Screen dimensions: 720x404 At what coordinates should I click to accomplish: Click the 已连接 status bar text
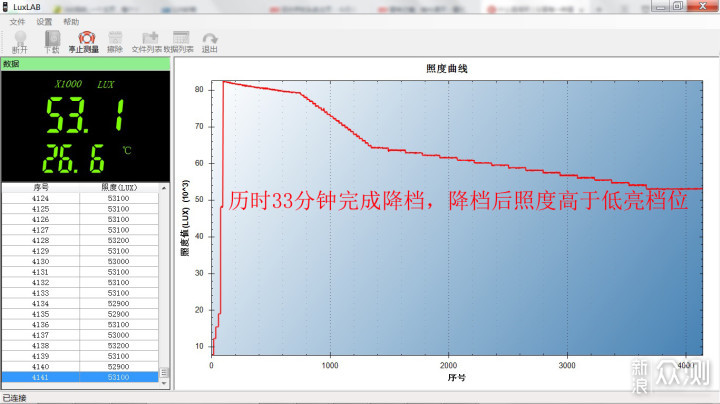pos(14,398)
